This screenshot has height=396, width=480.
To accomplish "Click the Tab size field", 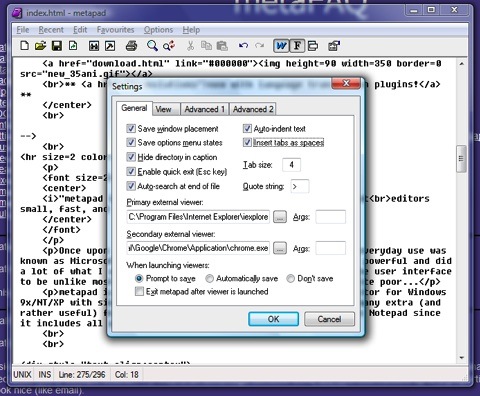I will point(291,165).
